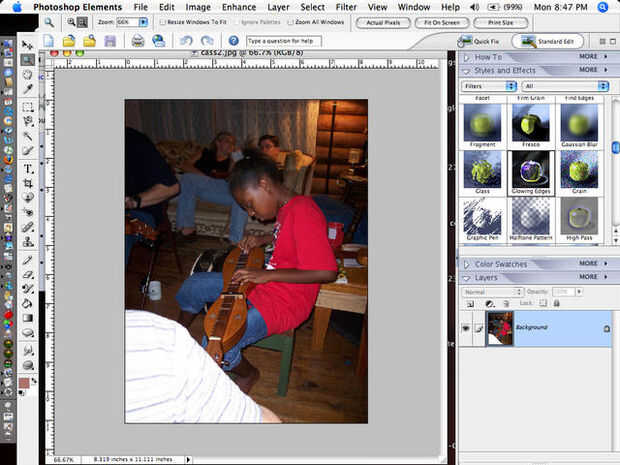Open the layer Opacity arrow
620x465 pixels.
pyautogui.click(x=579, y=292)
